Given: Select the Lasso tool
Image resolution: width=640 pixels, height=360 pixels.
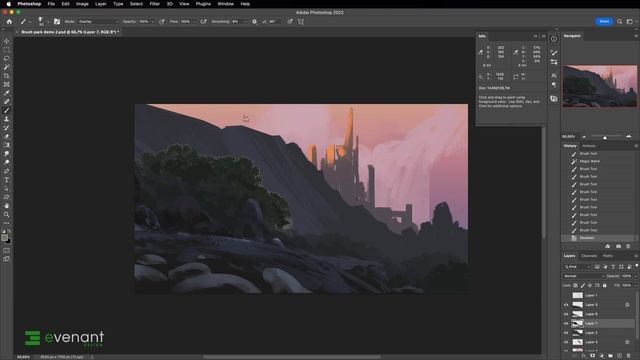Looking at the screenshot, I should [7, 58].
